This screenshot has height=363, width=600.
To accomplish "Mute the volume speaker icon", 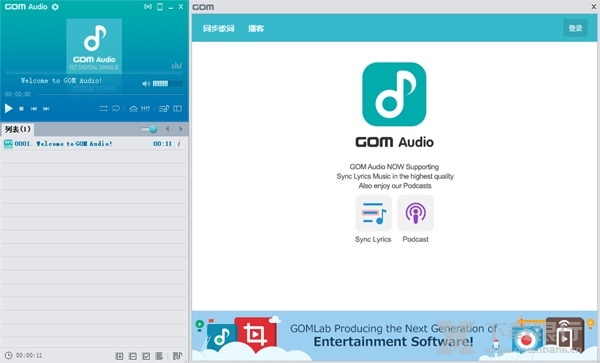I will pos(146,84).
